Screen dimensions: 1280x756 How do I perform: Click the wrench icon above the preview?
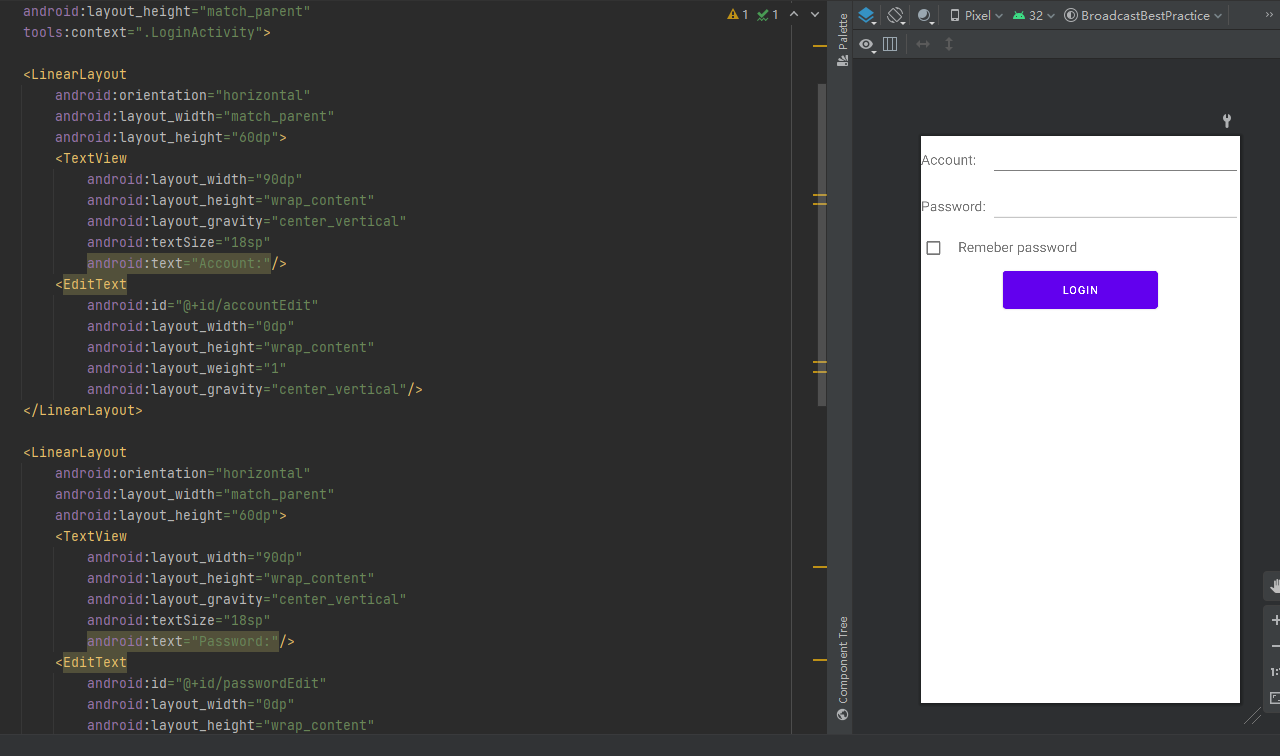pyautogui.click(x=1228, y=121)
